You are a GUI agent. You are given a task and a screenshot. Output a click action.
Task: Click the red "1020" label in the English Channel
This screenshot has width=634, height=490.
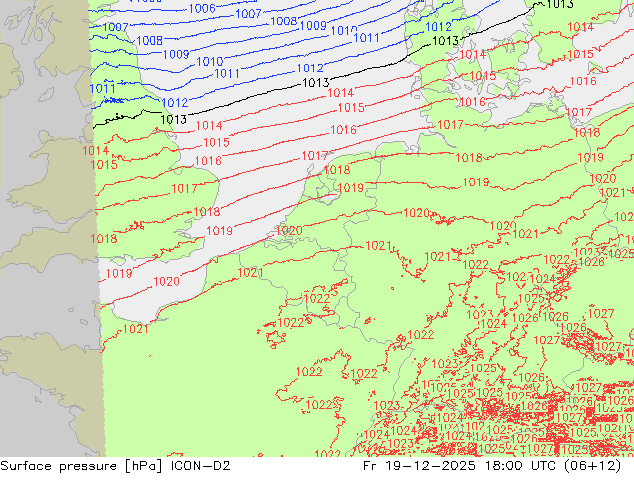click(166, 281)
